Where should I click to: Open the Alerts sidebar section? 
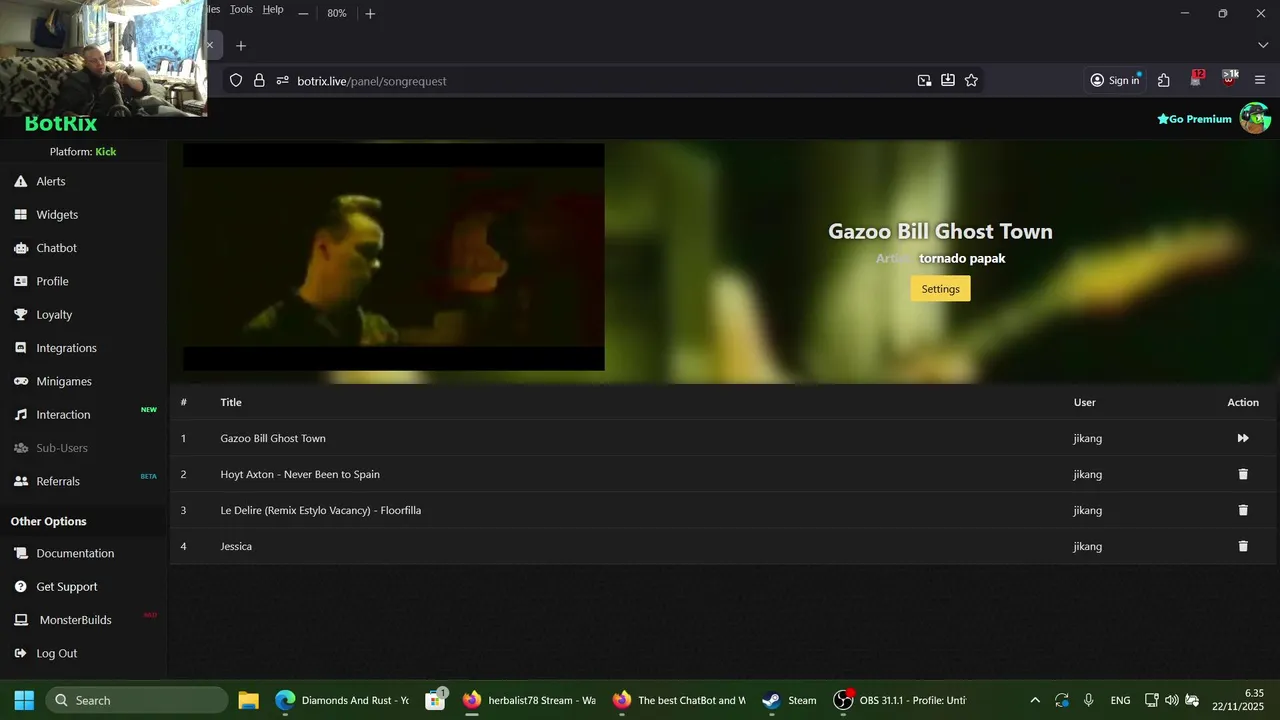pyautogui.click(x=51, y=181)
